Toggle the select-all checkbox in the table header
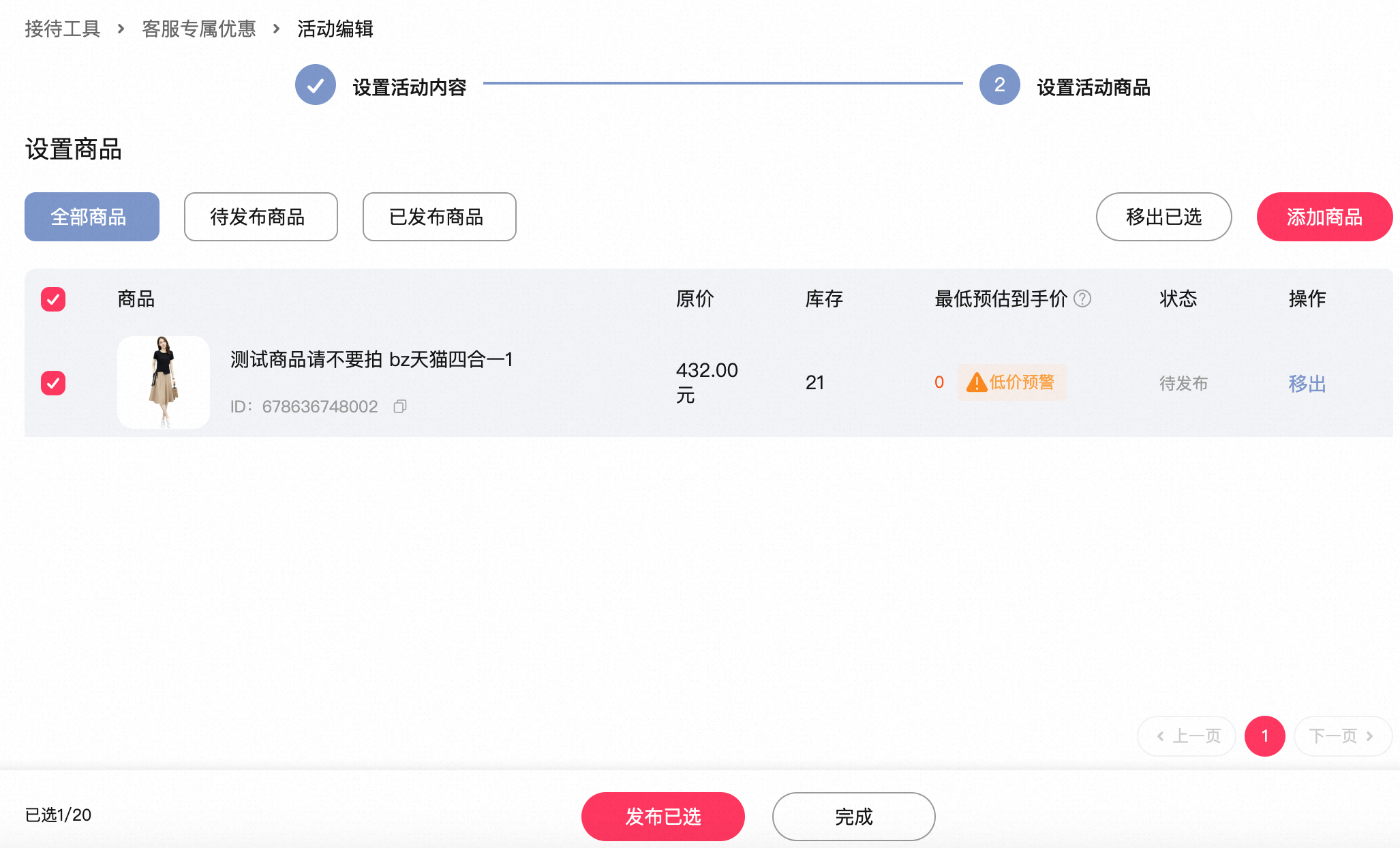1400x848 pixels. [x=53, y=299]
